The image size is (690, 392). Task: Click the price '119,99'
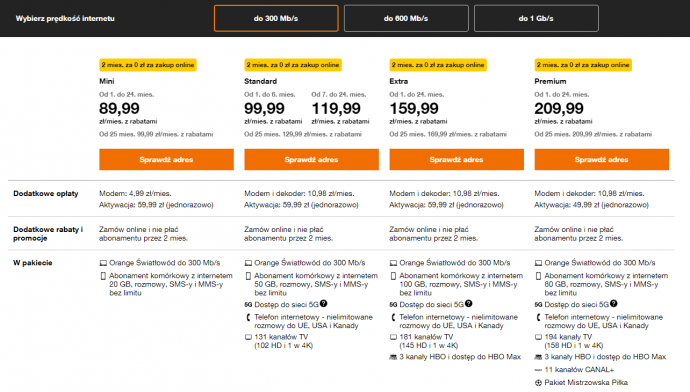336,108
